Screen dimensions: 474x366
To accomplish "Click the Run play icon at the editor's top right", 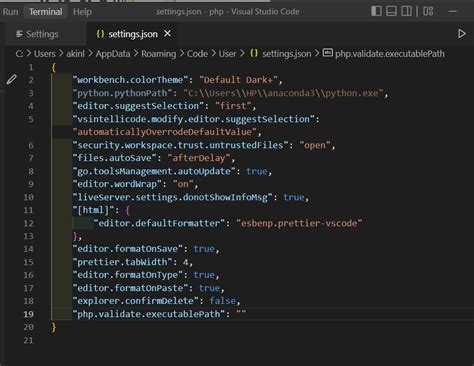I will (461, 34).
